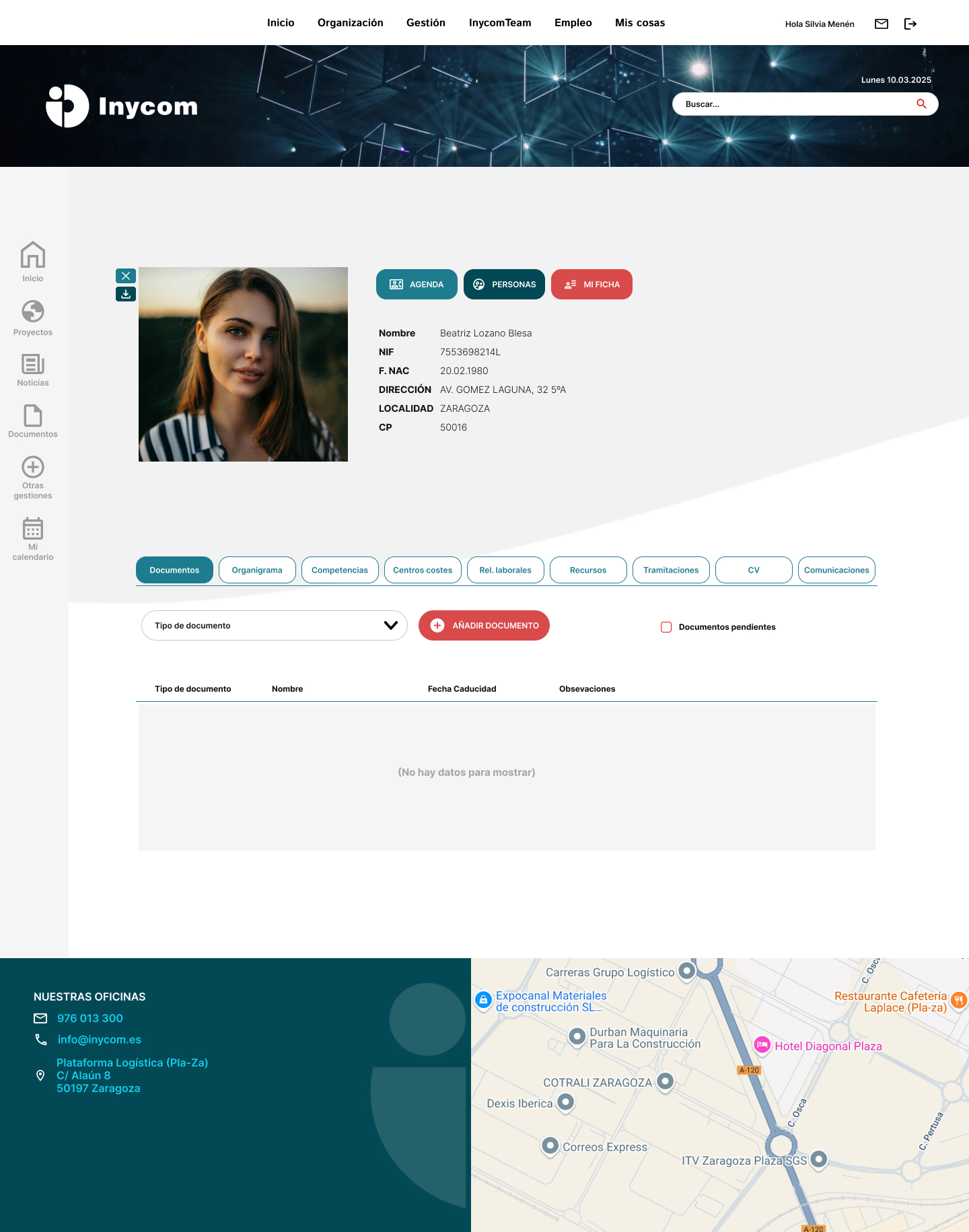This screenshot has height=1232, width=969.
Task: Switch to the Tramitaciones tab
Action: 671,570
